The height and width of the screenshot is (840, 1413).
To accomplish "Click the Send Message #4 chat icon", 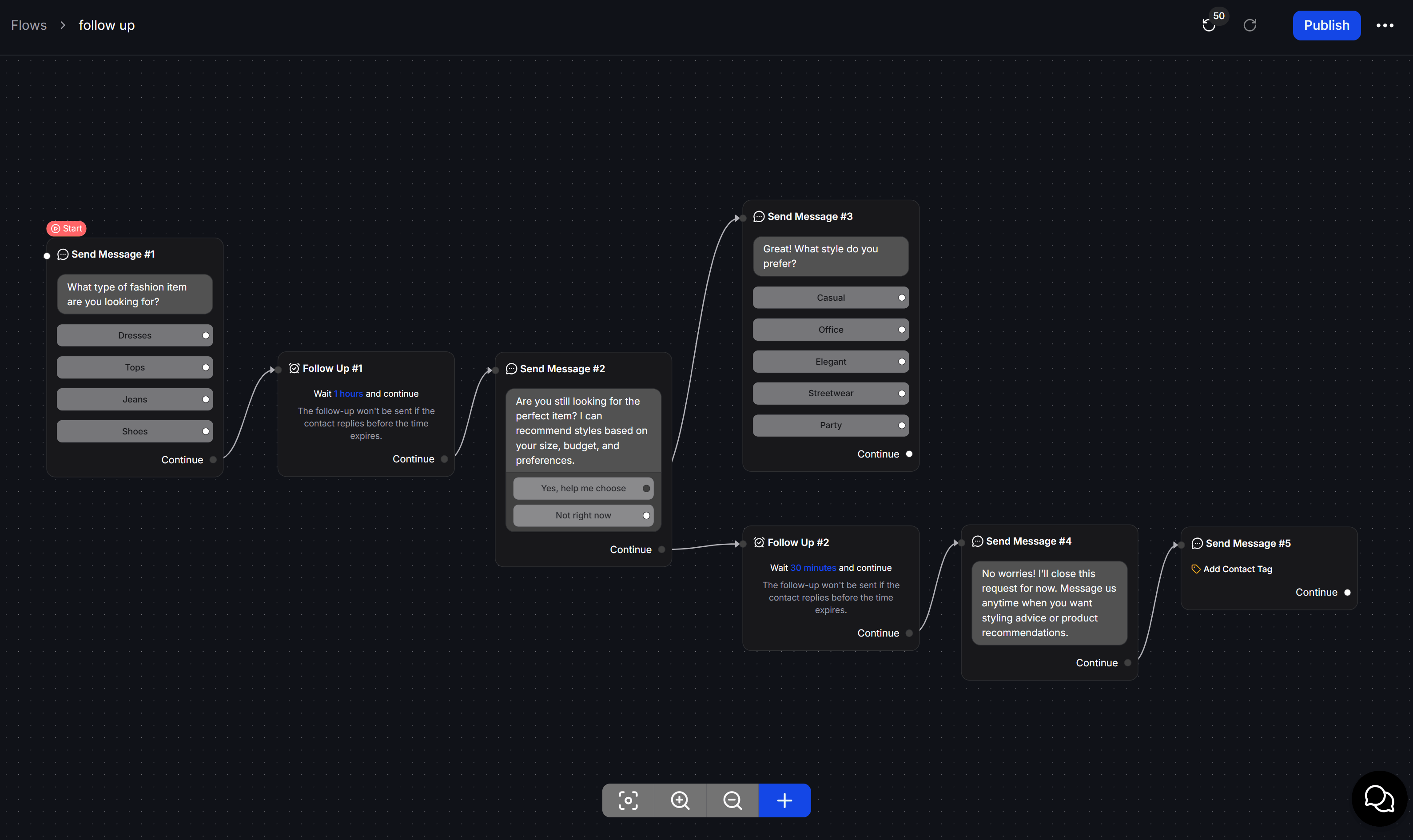I will (977, 541).
